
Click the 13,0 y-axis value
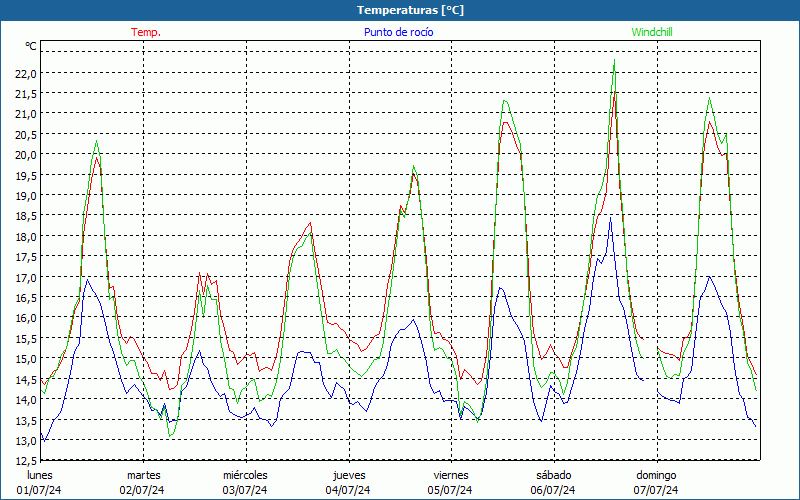(26, 441)
